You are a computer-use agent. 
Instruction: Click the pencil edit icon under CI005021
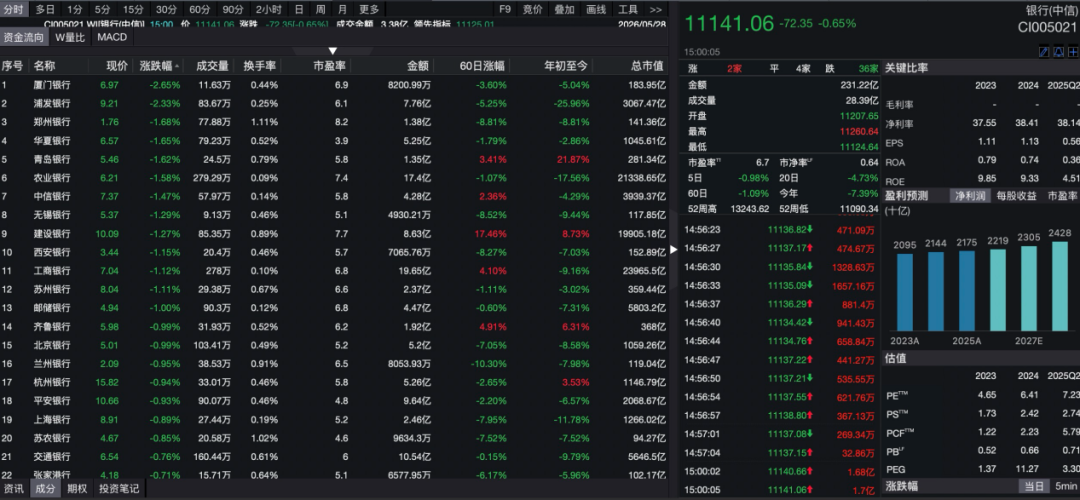[x=1044, y=52]
